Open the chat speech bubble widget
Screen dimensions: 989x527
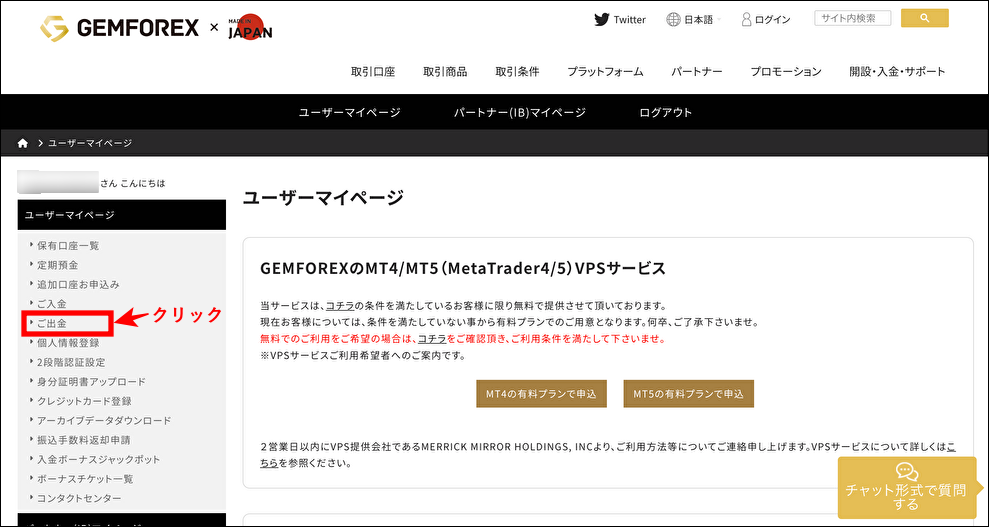[906, 471]
